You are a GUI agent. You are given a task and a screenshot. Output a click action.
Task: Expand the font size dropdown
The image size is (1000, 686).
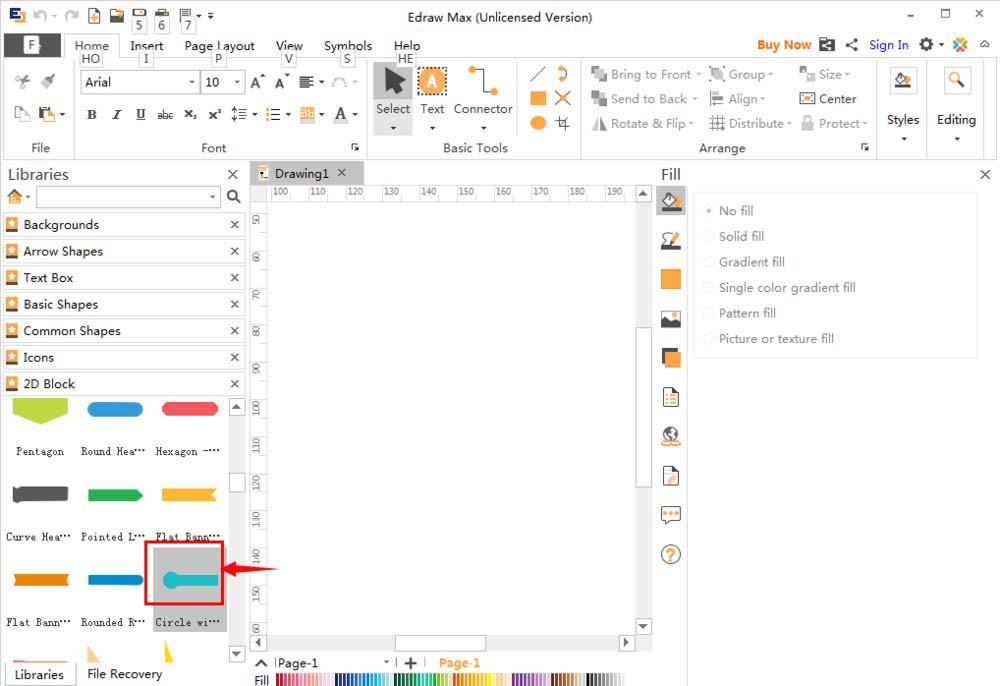tap(237, 82)
